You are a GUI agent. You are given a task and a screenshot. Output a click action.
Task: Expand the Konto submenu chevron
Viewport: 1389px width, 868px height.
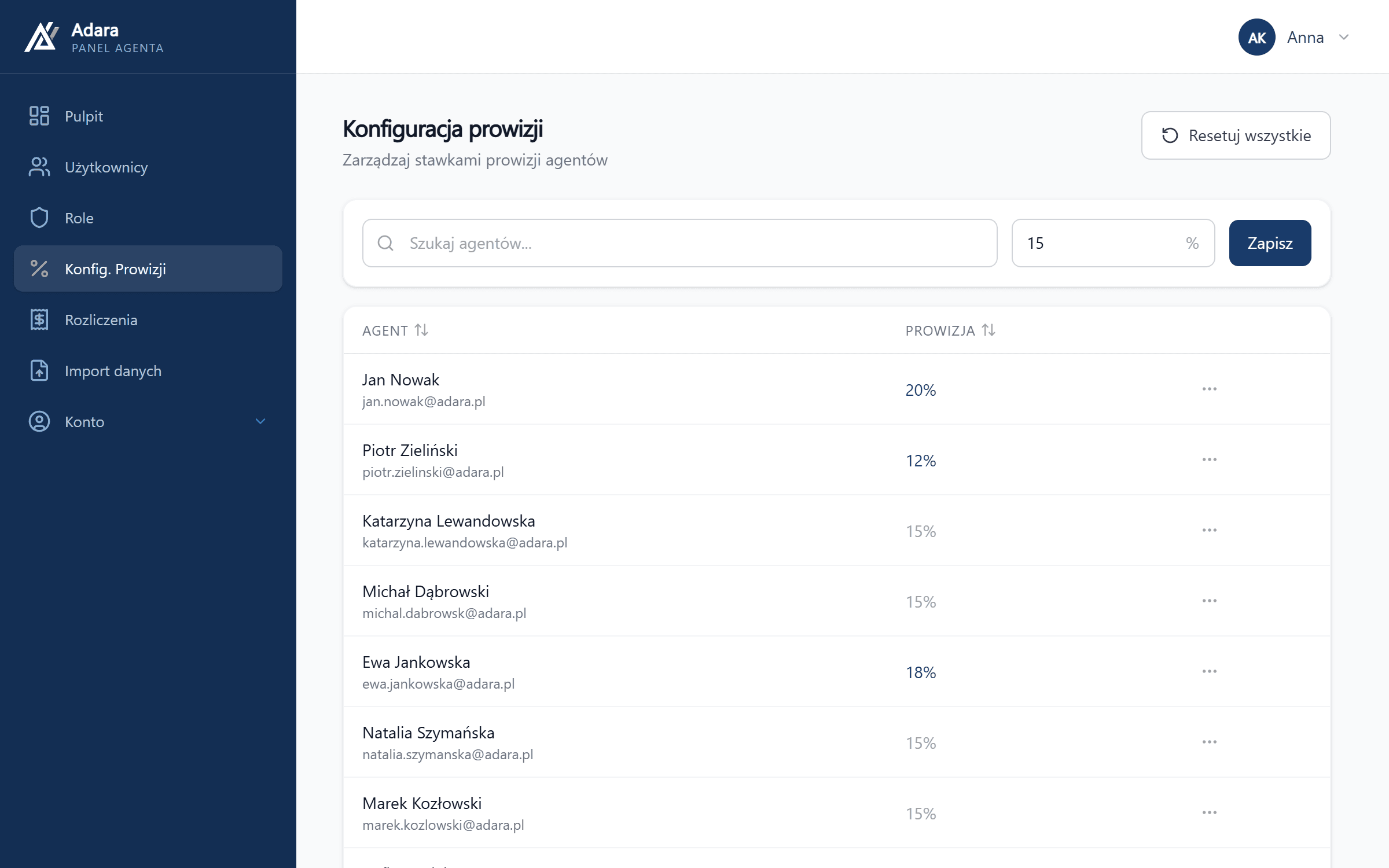point(260,421)
